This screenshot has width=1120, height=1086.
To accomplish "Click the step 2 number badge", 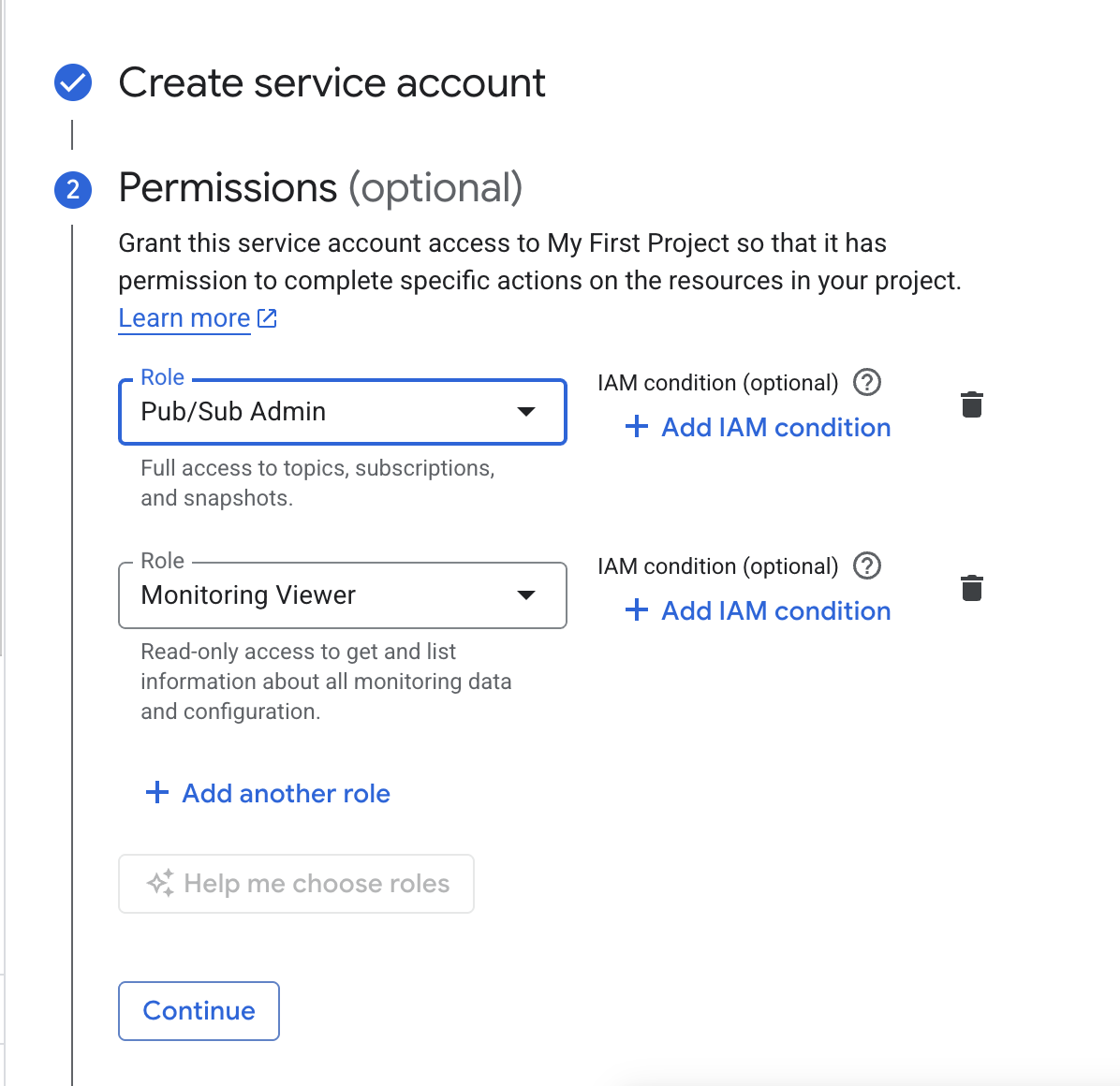I will pyautogui.click(x=73, y=190).
